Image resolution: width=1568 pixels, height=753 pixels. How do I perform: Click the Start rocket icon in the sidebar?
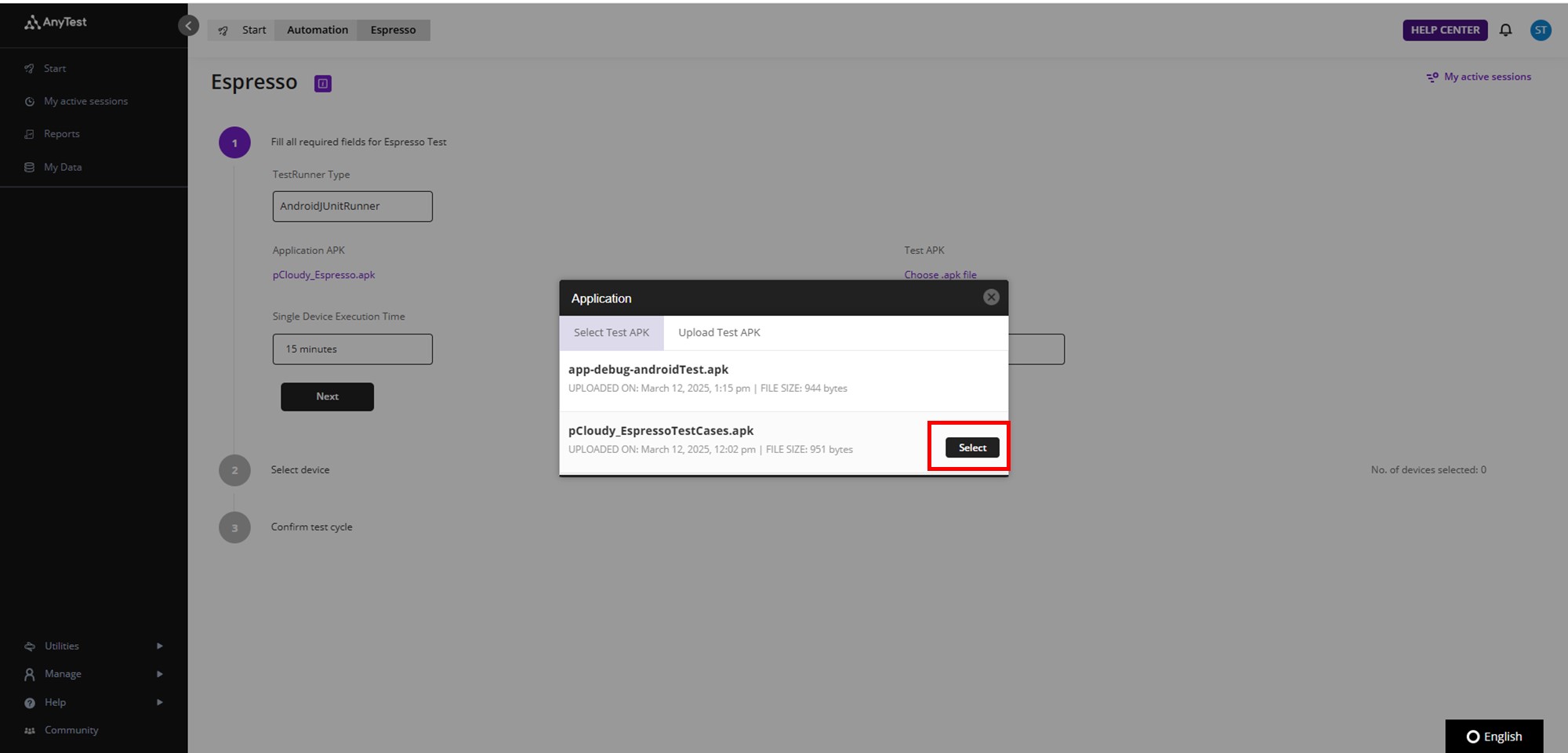(29, 69)
